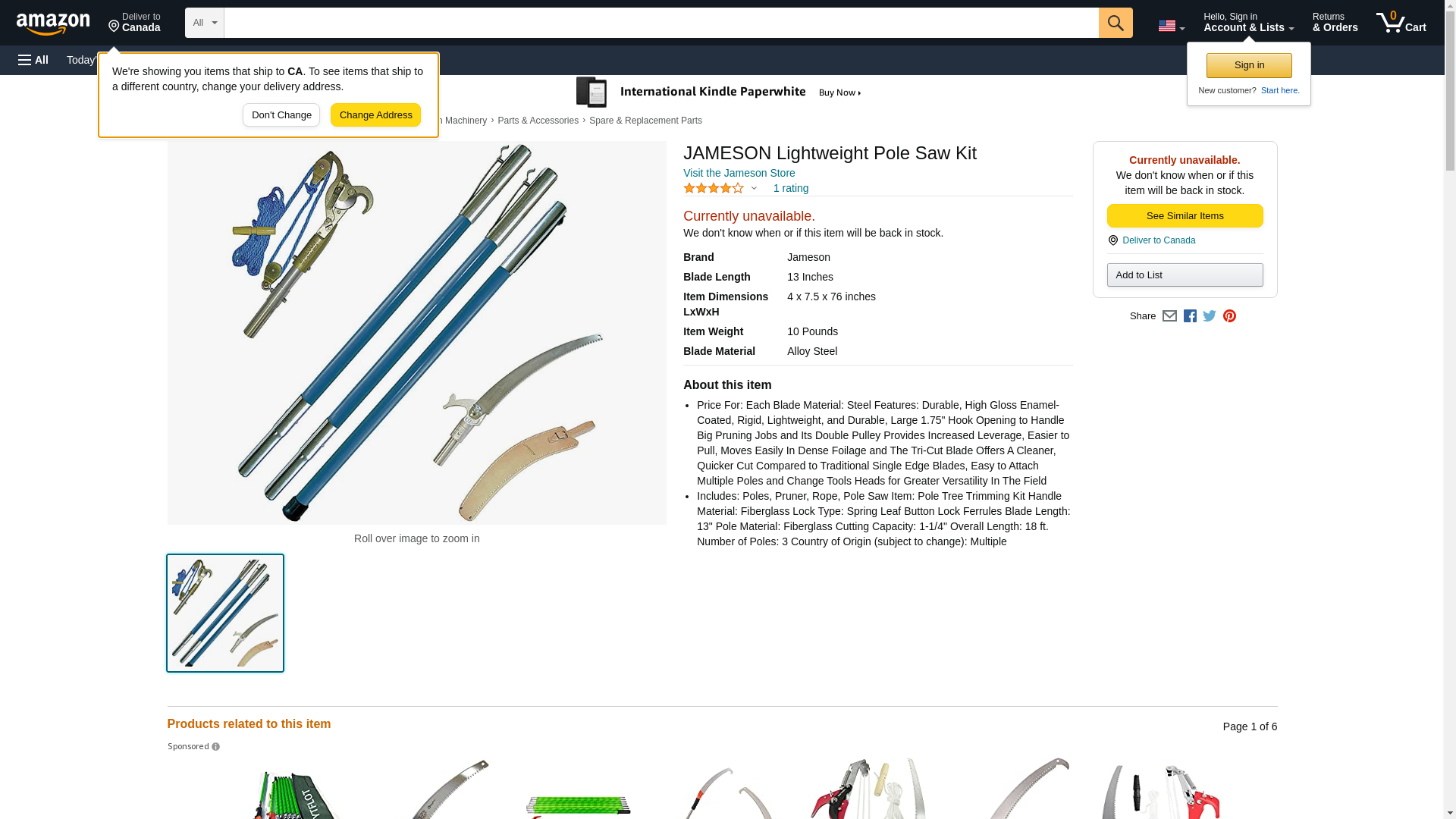Viewport: 1456px width, 819px height.
Task: Click the Amazon logo
Action: [x=53, y=24]
